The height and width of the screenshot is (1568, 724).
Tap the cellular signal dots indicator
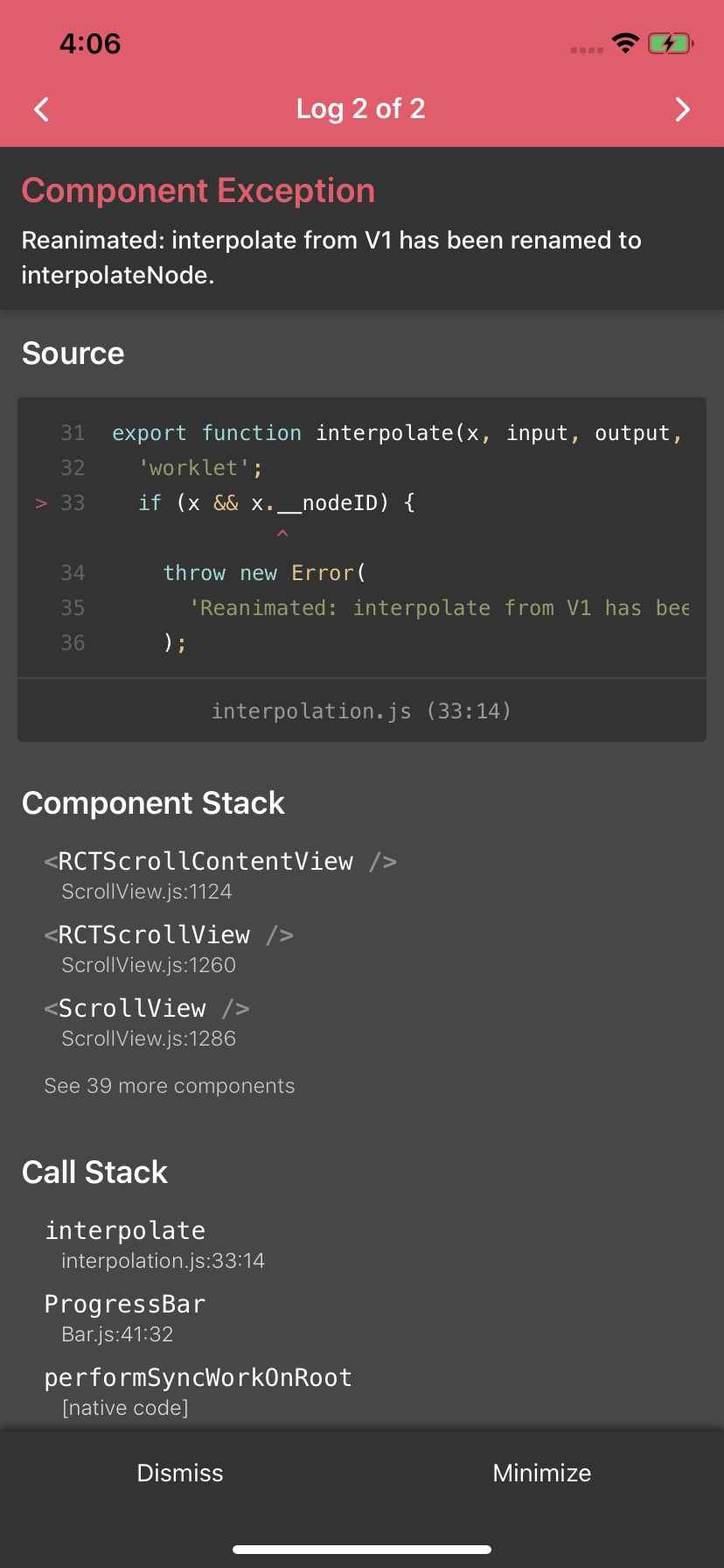tap(586, 48)
